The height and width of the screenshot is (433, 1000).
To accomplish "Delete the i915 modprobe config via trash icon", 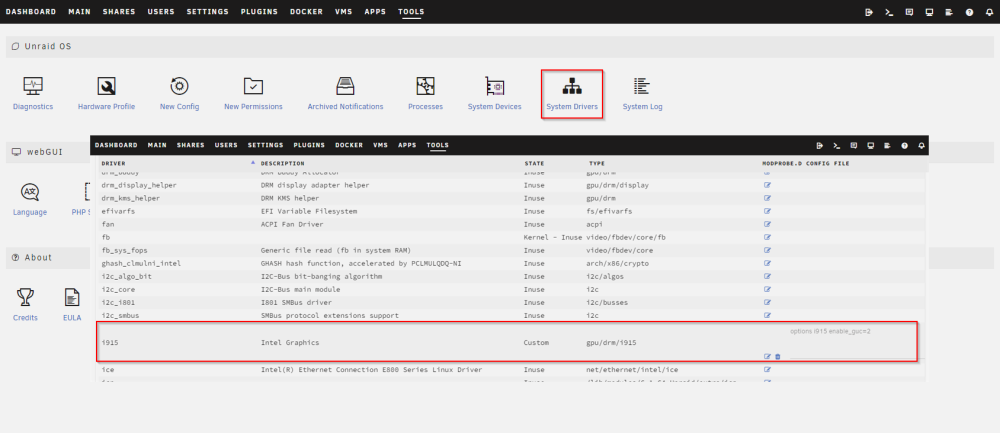I will (777, 356).
